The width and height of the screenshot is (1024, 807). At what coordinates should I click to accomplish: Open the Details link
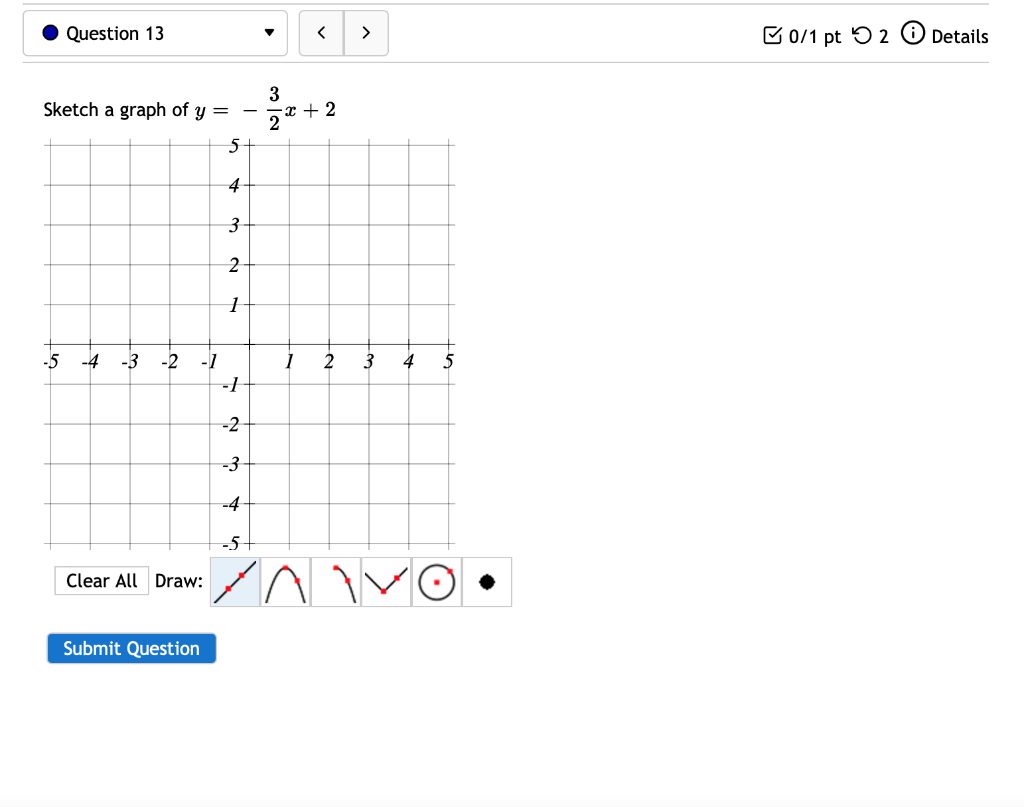tap(959, 36)
